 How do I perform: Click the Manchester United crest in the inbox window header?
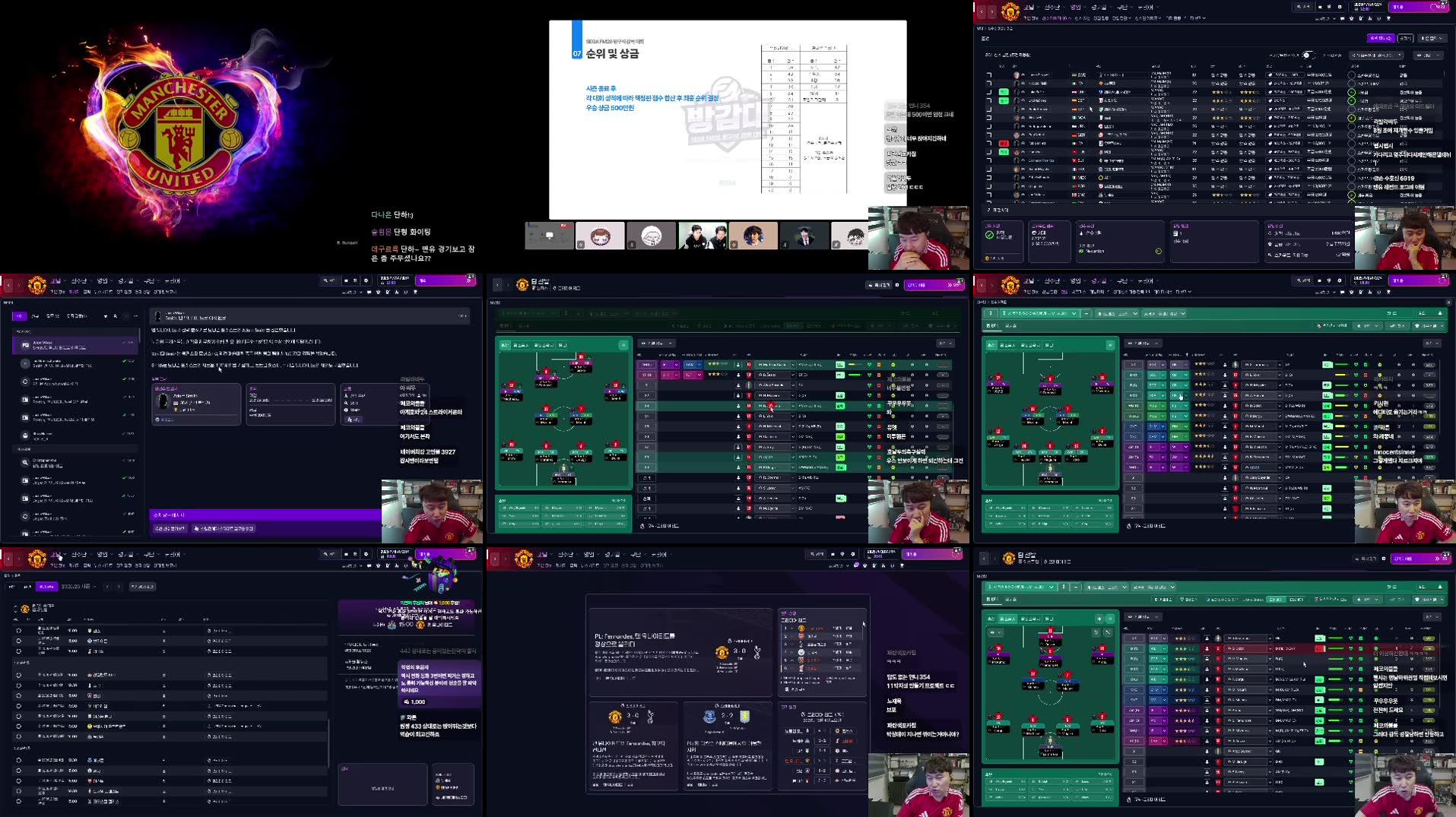(36, 285)
